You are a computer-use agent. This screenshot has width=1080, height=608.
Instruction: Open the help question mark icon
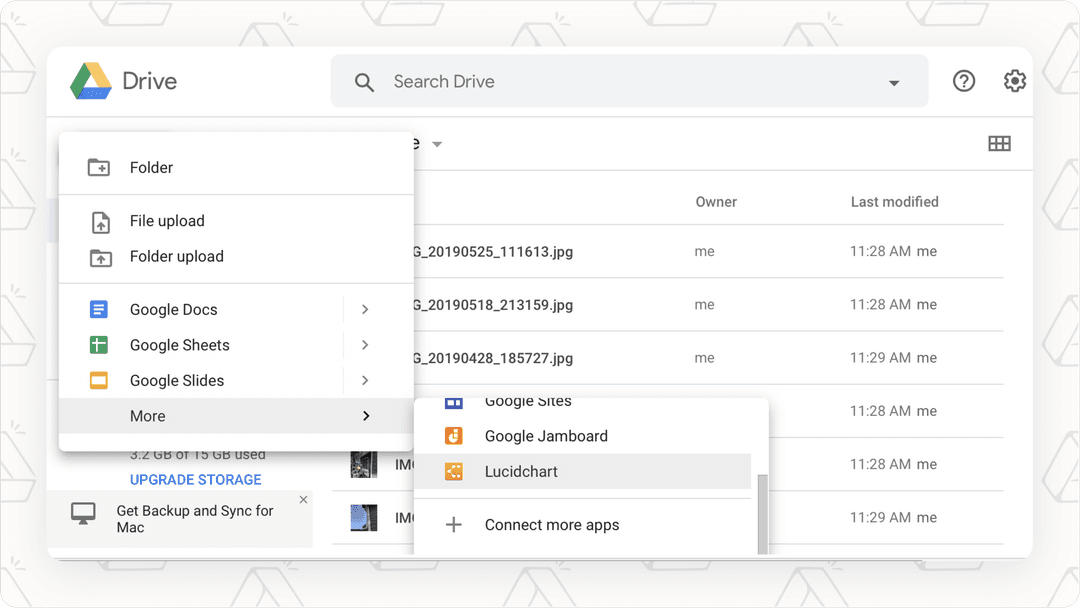click(x=964, y=81)
